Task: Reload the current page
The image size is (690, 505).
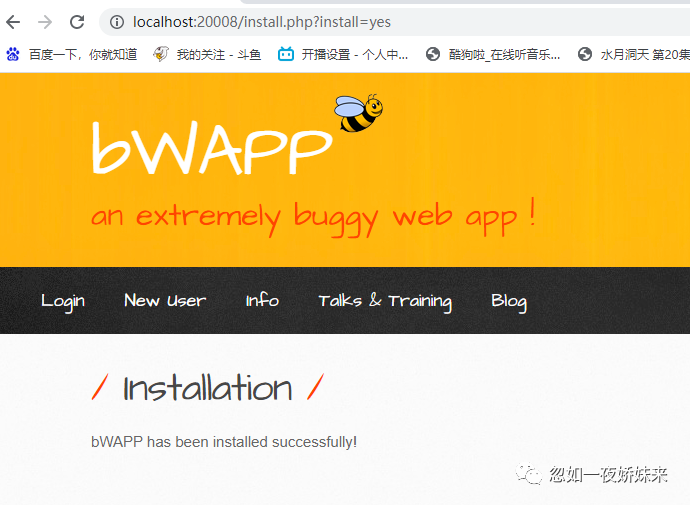Action: click(x=77, y=22)
